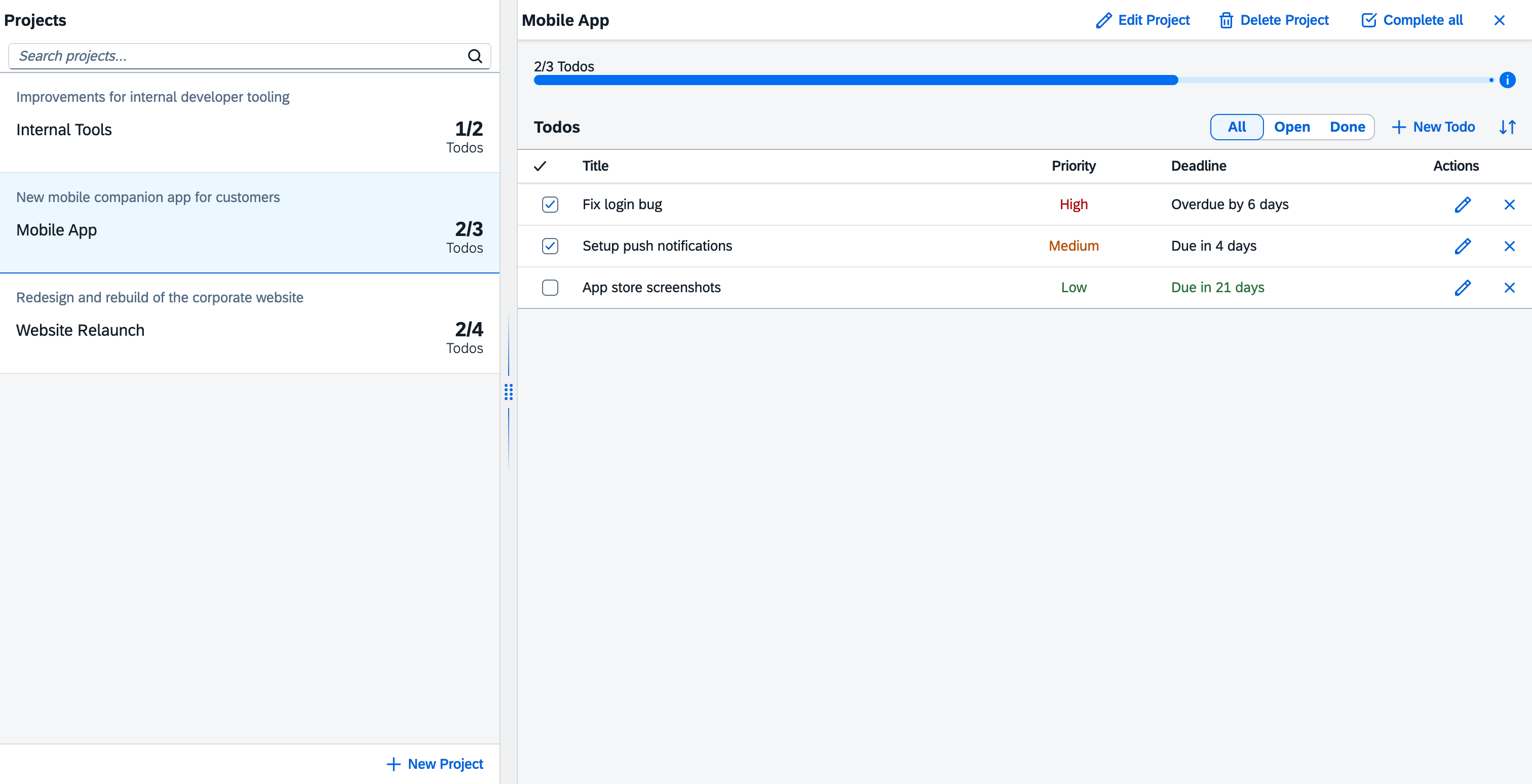This screenshot has height=784, width=1532.
Task: Show progress info via the info icon
Action: (x=1507, y=80)
